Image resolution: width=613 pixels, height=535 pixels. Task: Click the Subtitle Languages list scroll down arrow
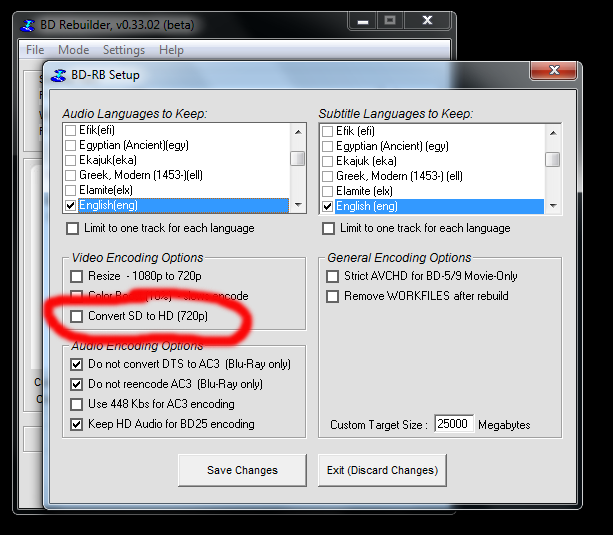[x=553, y=206]
